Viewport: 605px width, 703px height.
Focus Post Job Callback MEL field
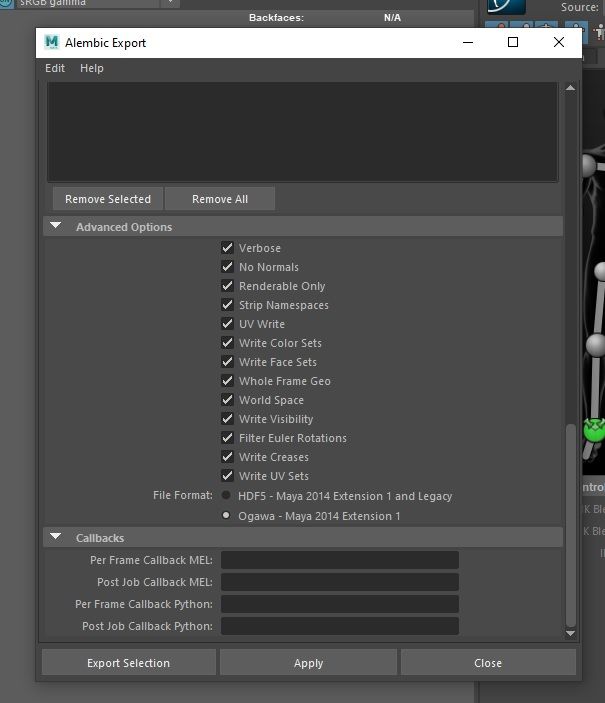pos(339,582)
